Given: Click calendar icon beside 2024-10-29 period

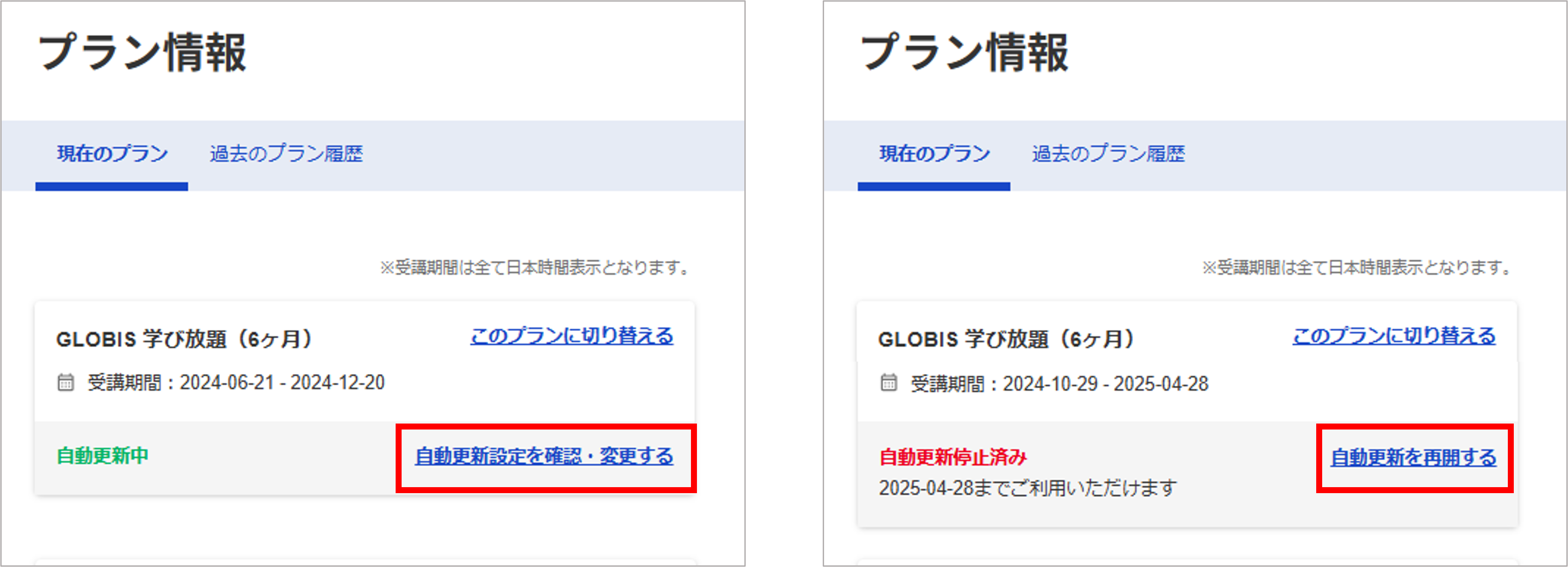Looking at the screenshot, I should (889, 383).
